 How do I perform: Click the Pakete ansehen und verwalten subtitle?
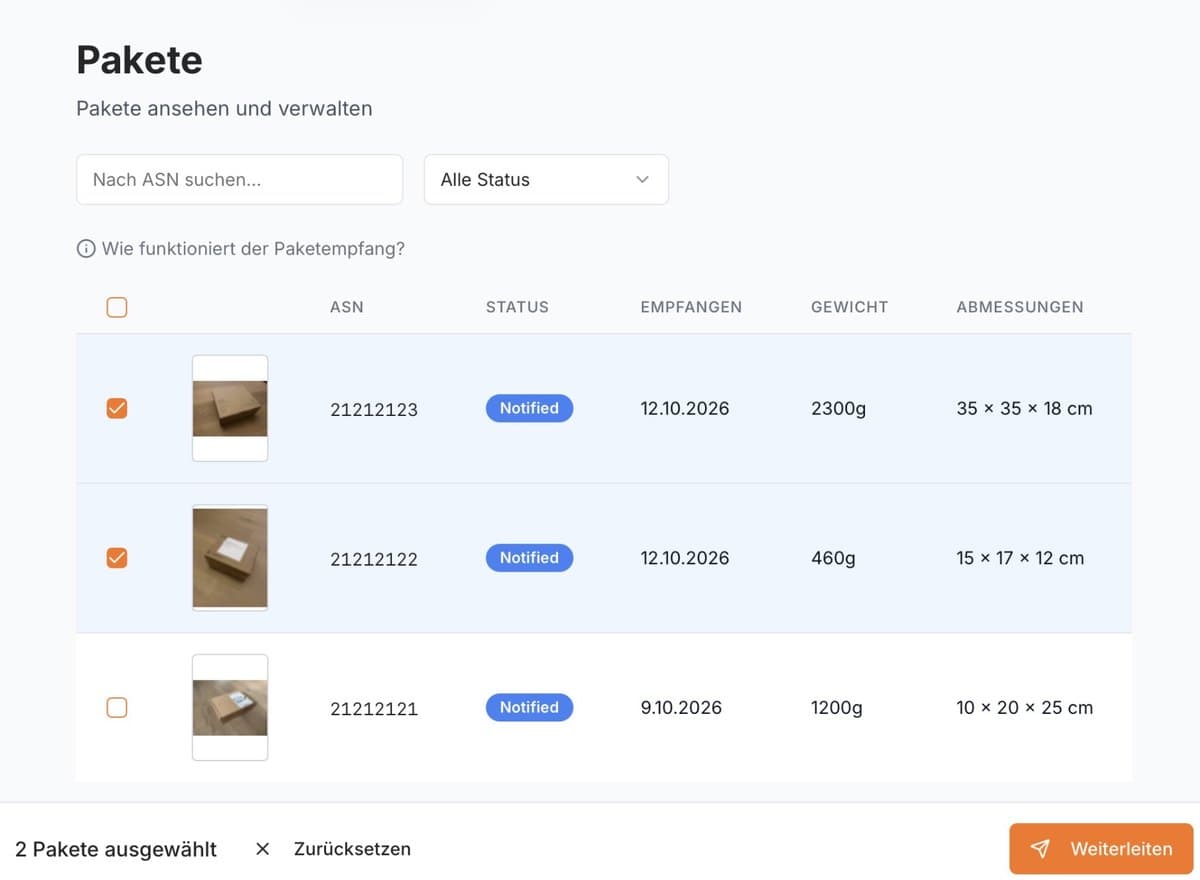[224, 108]
